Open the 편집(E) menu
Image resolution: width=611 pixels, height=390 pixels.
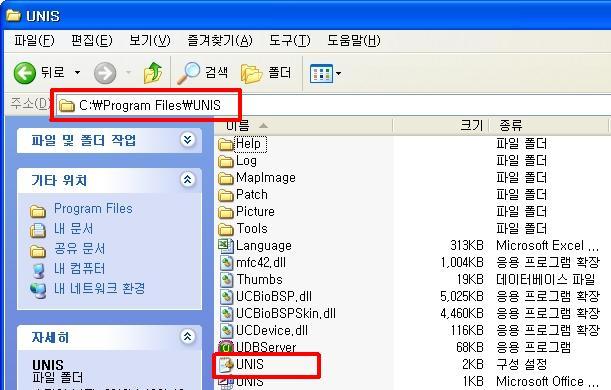point(92,40)
